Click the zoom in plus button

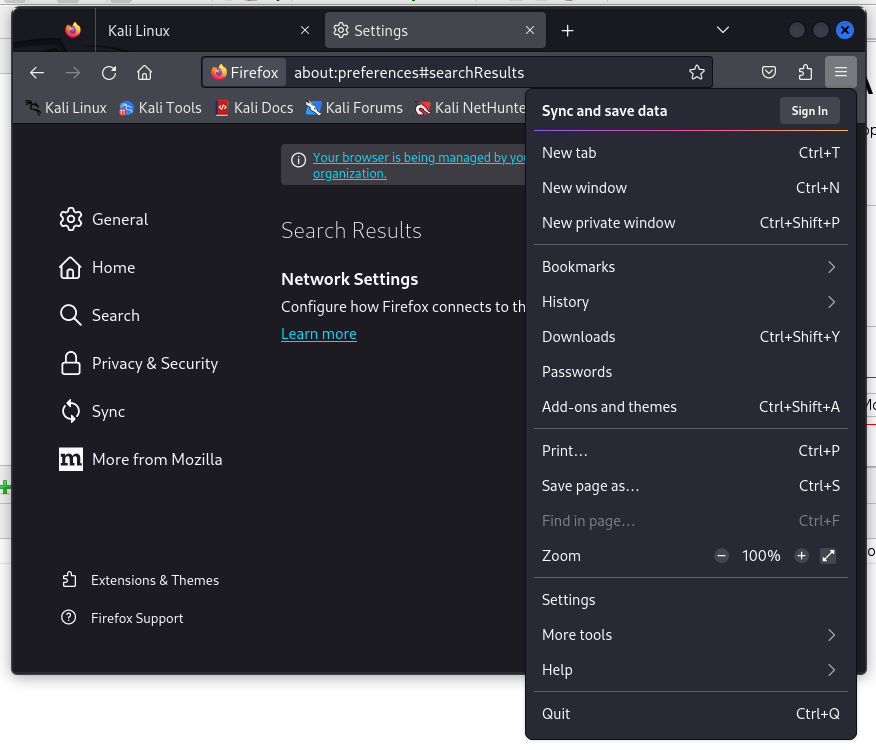801,556
